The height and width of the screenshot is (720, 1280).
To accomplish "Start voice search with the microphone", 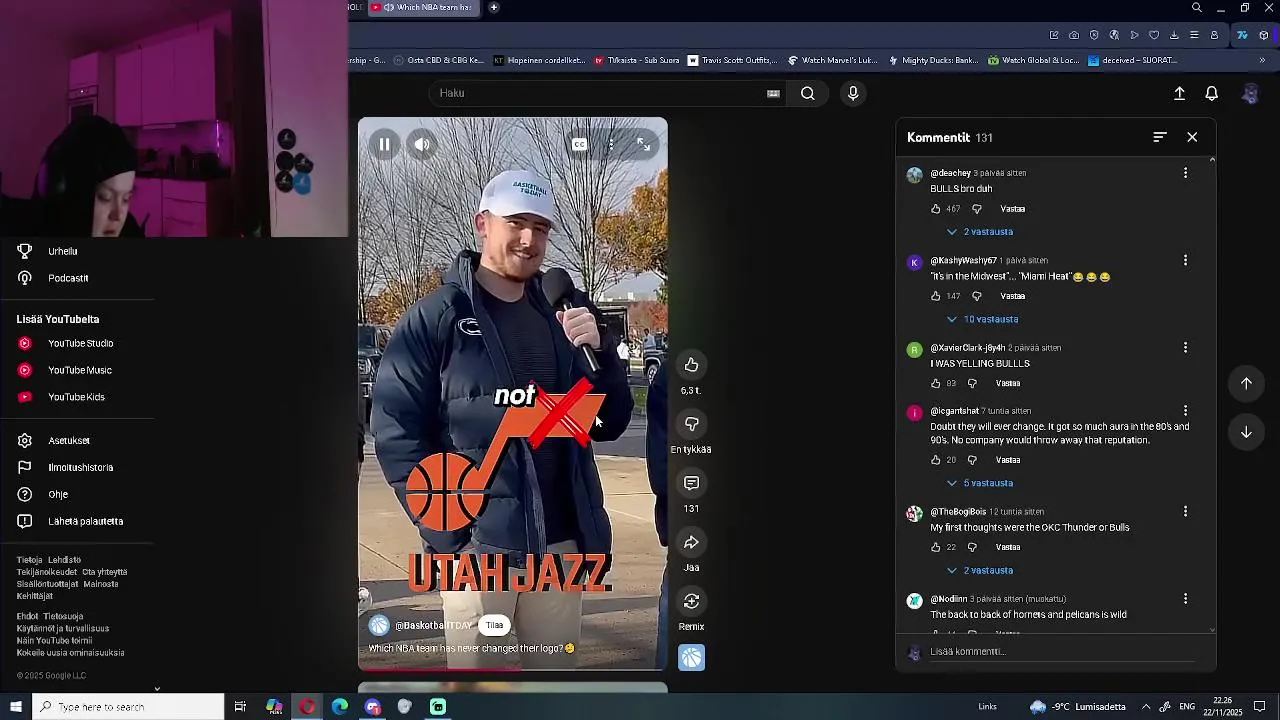I will point(853,93).
